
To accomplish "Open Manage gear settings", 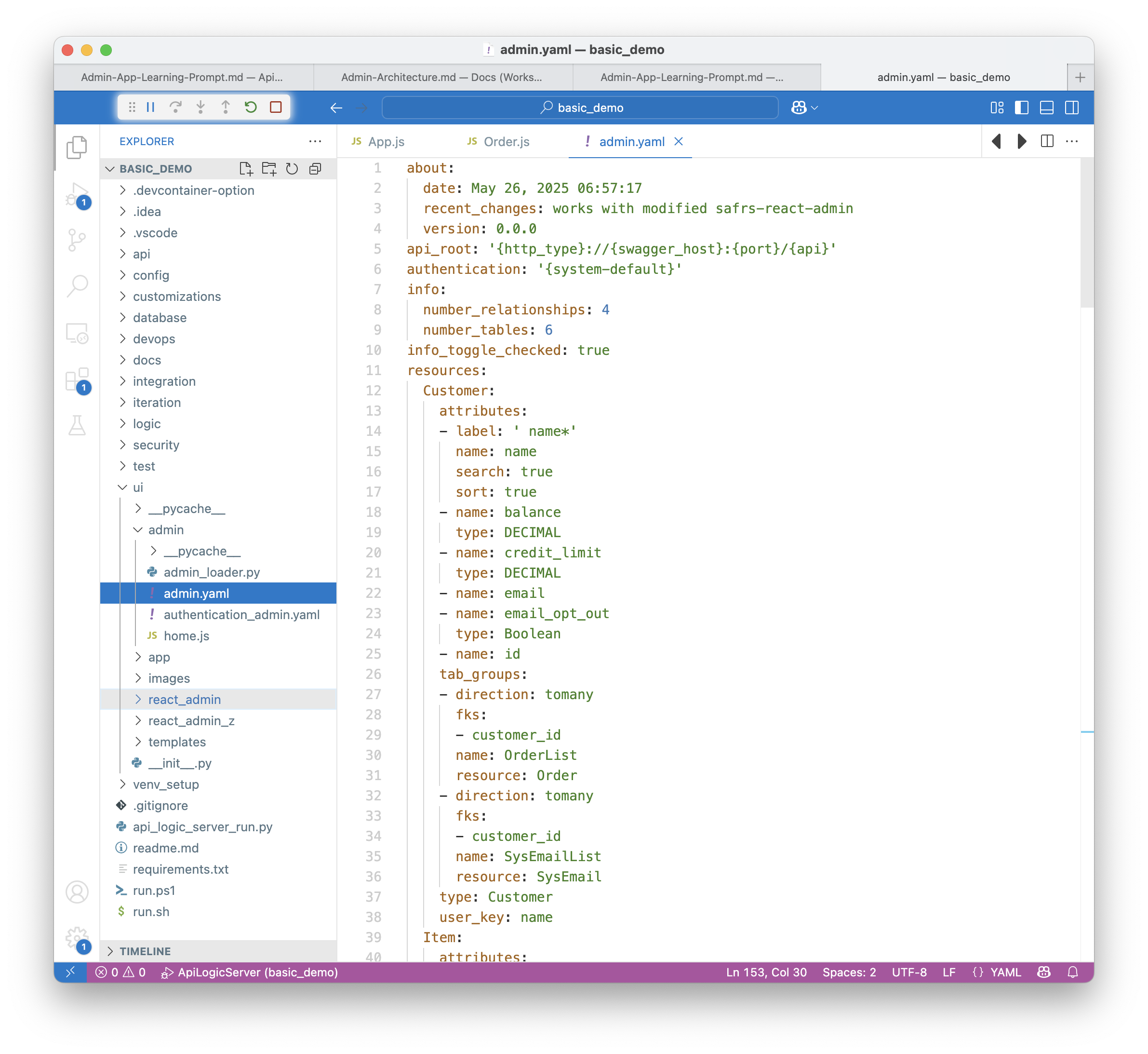I will [77, 939].
